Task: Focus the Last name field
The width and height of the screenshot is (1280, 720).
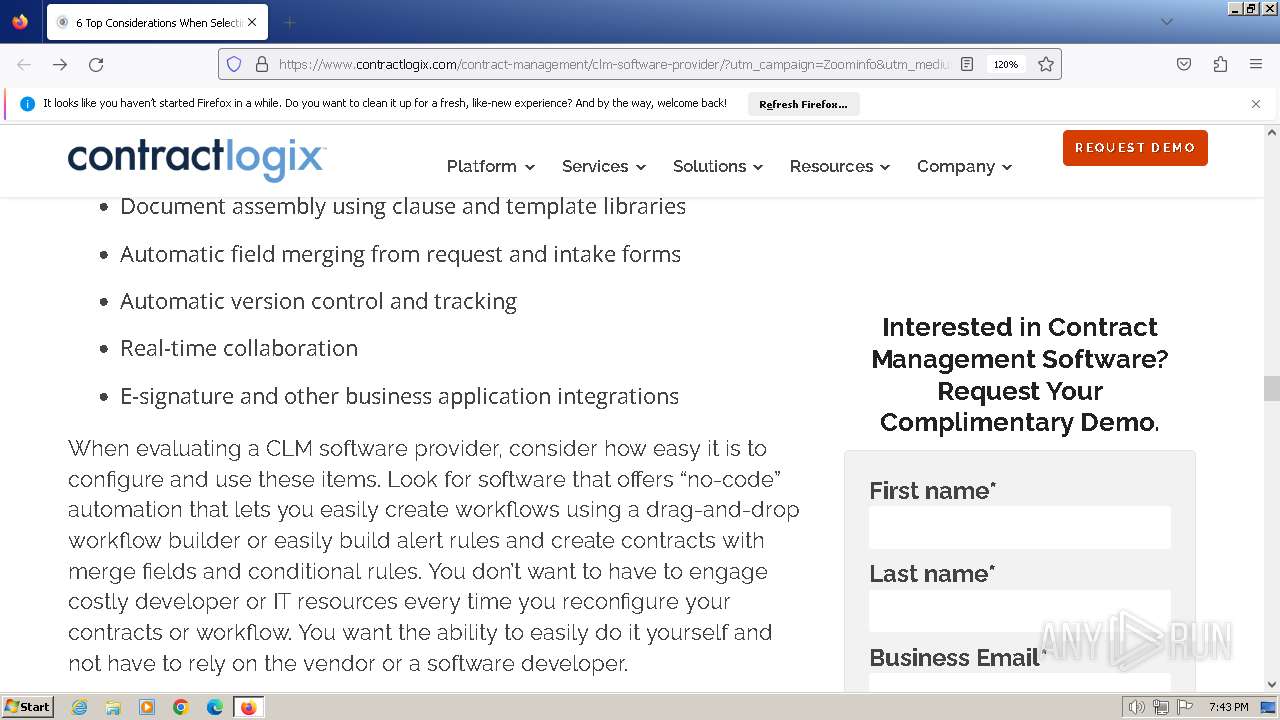Action: (x=1020, y=610)
